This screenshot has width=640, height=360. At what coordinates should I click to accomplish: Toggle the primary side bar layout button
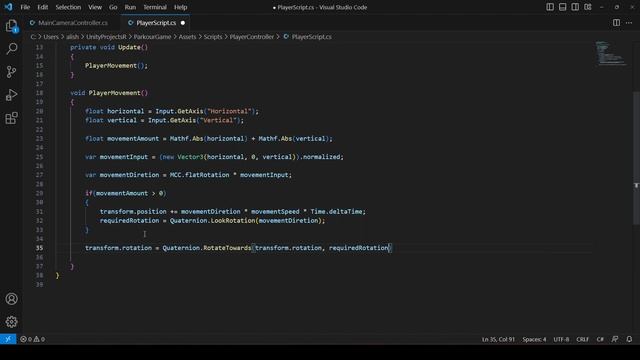tap(550, 7)
